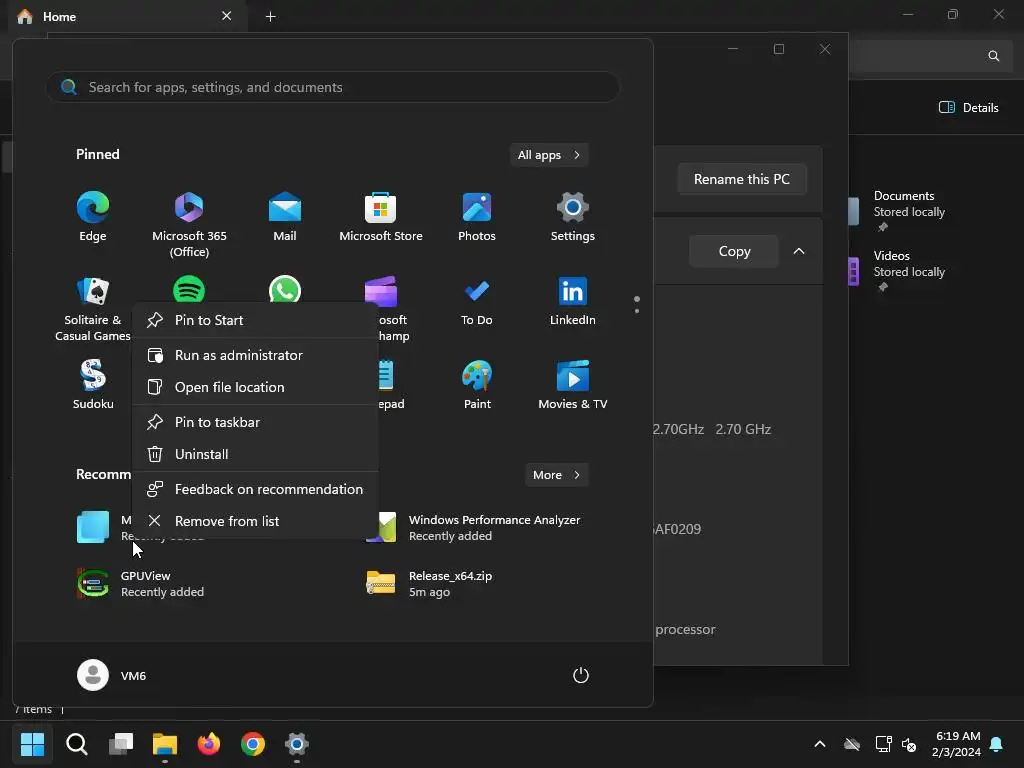Open notification bell in system tray
Image resolution: width=1024 pixels, height=768 pixels.
[996, 744]
